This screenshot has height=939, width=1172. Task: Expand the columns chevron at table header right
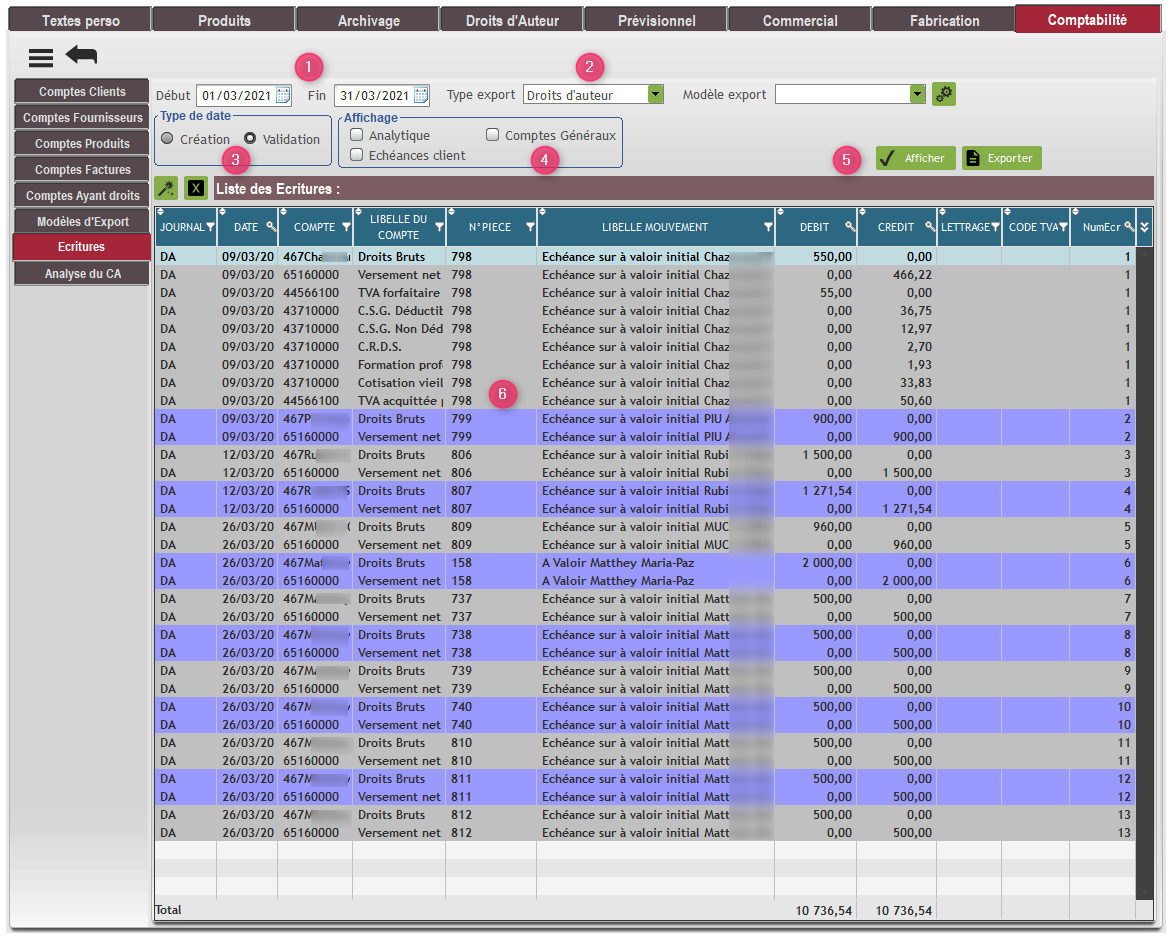click(x=1145, y=227)
